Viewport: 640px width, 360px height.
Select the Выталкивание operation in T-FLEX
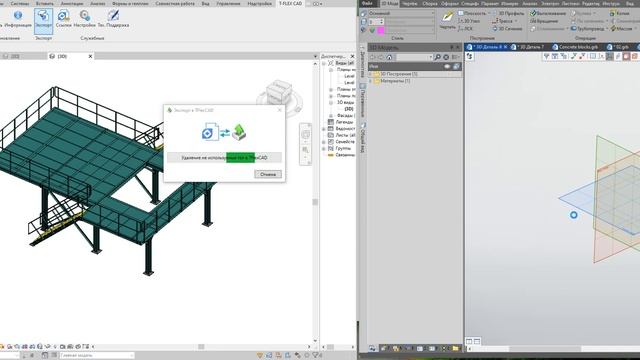548,13
